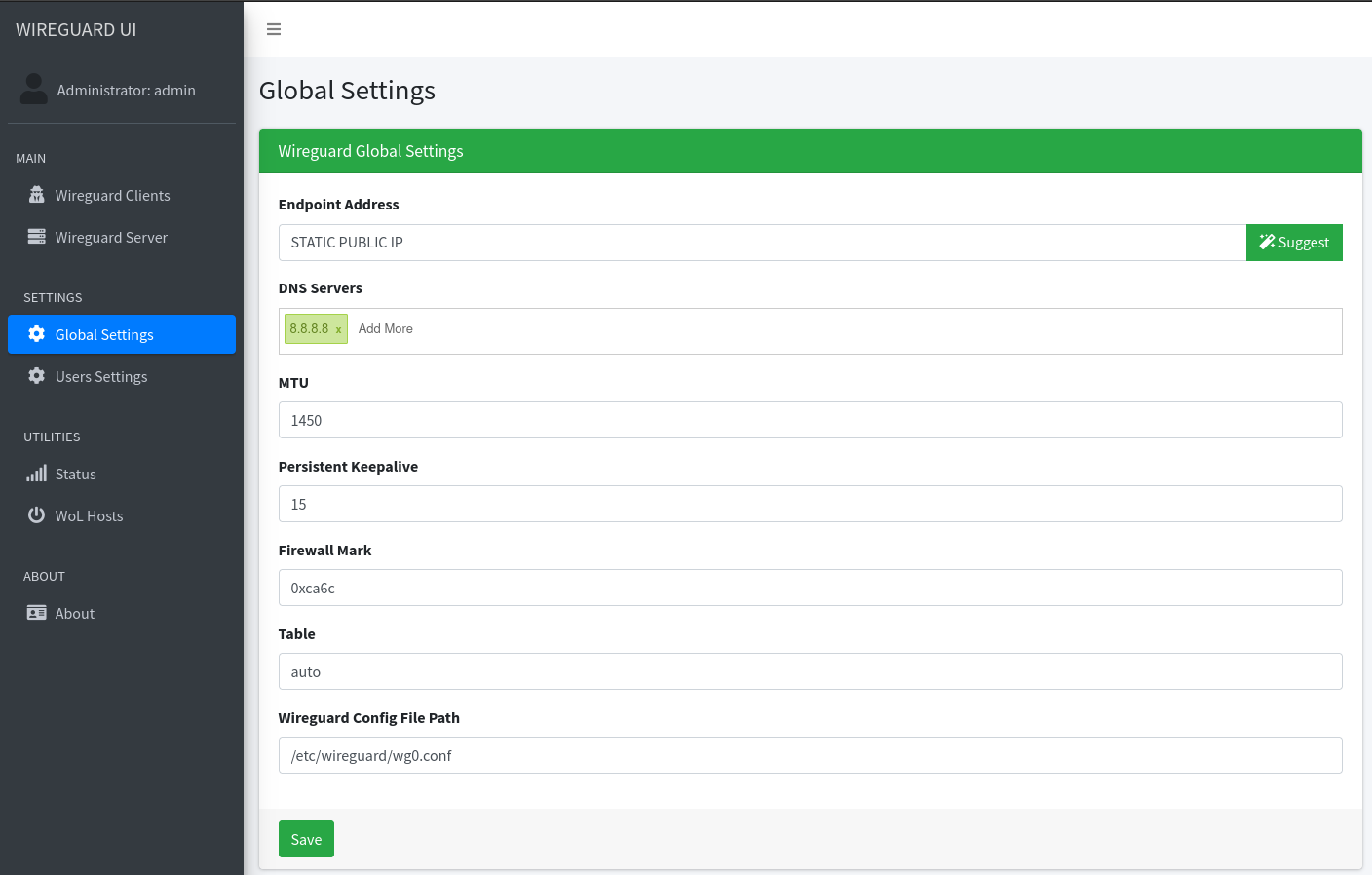Open the About page via its icon
The height and width of the screenshot is (875, 1372).
[36, 613]
